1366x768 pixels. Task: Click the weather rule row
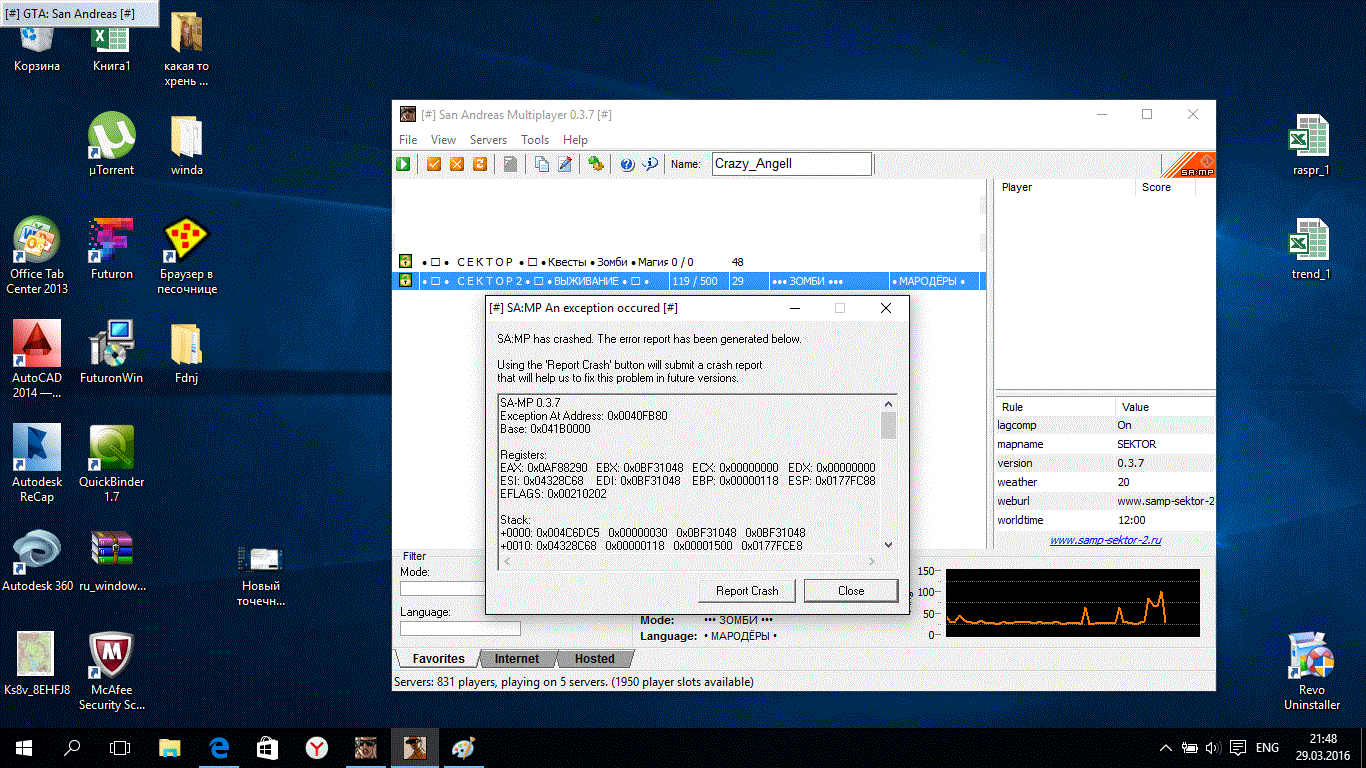pyautogui.click(x=1105, y=482)
